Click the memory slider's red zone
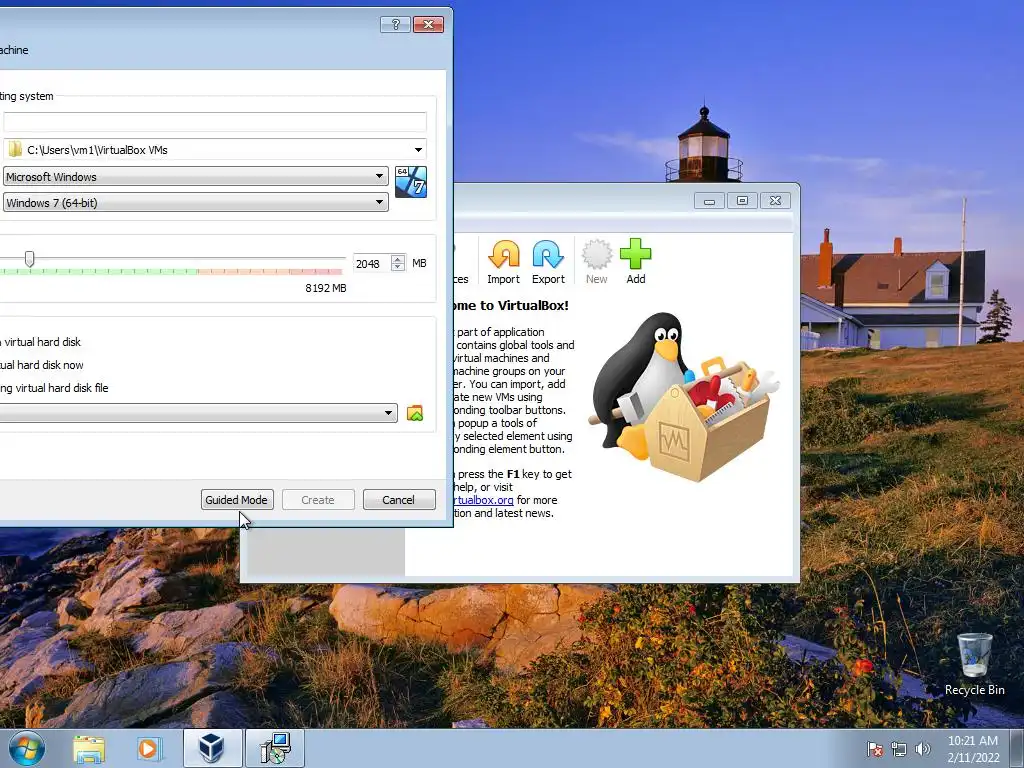Screen dimensions: 1024x768 (270, 271)
